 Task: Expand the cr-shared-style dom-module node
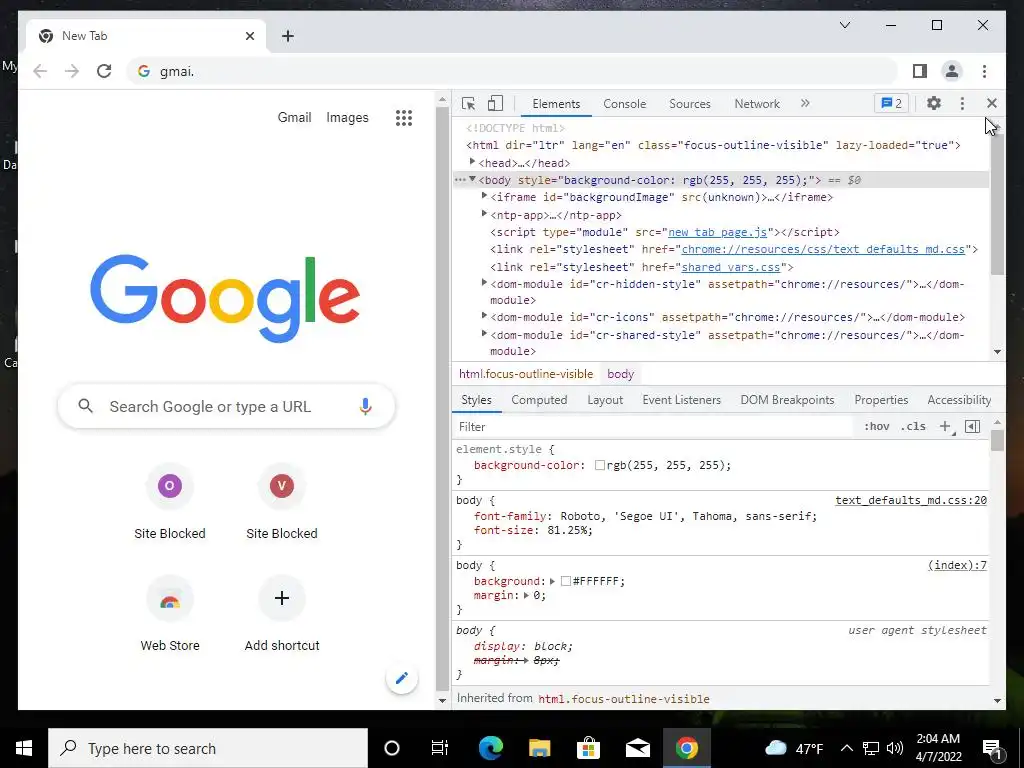pyautogui.click(x=484, y=334)
